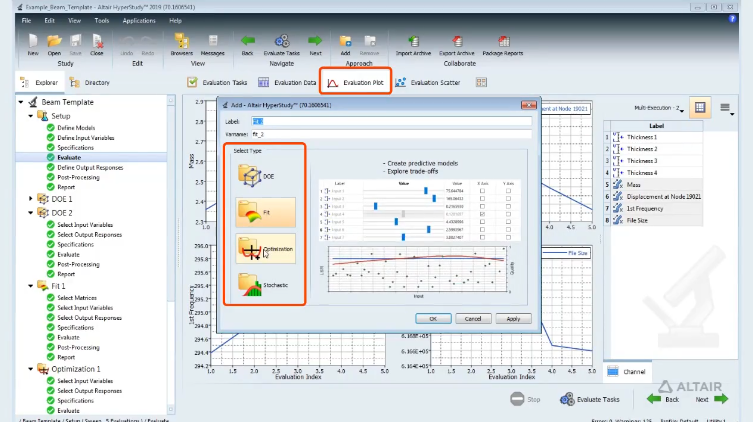Click the bottom Back green arrow

click(654, 398)
